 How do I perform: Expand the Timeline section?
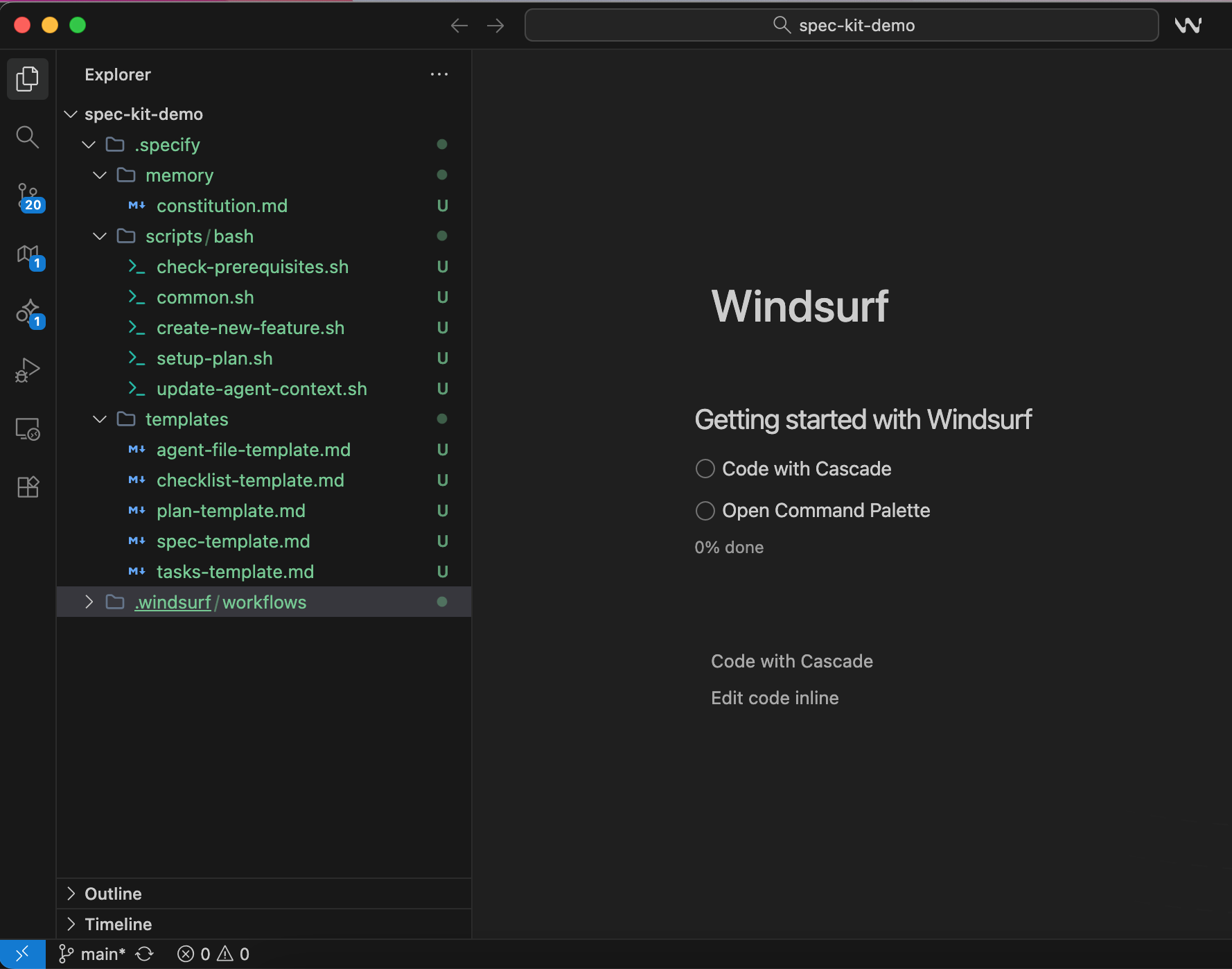[118, 924]
